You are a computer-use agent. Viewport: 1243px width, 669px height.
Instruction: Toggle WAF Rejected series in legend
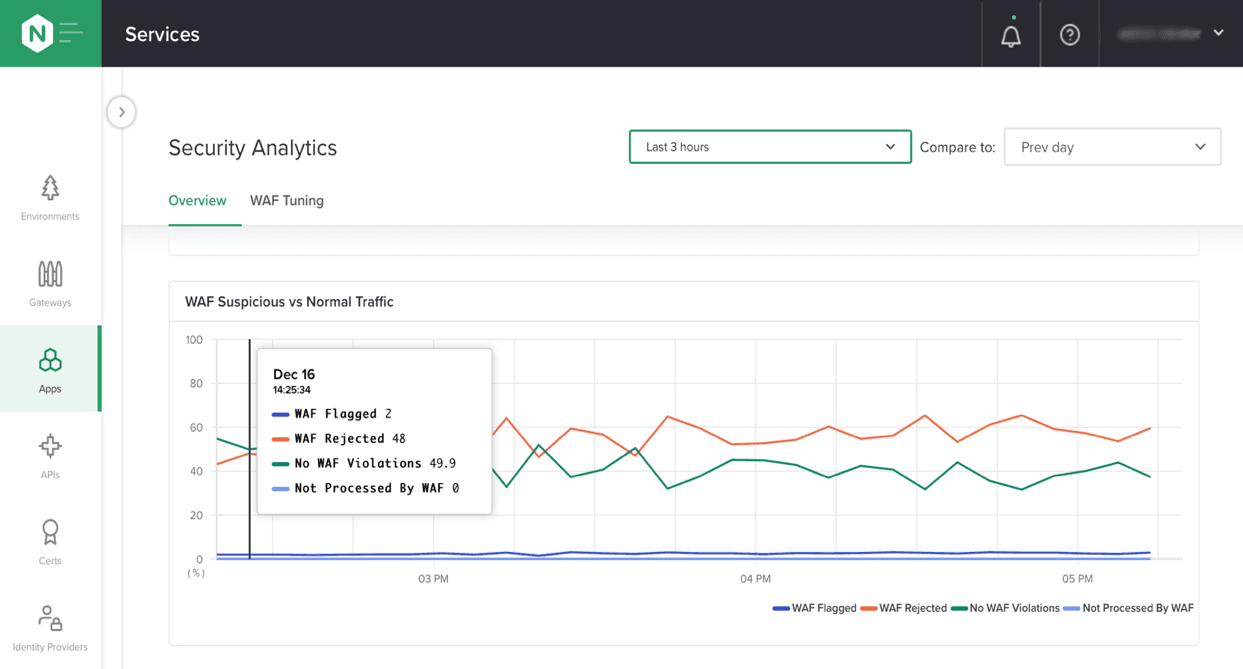[x=904, y=608]
